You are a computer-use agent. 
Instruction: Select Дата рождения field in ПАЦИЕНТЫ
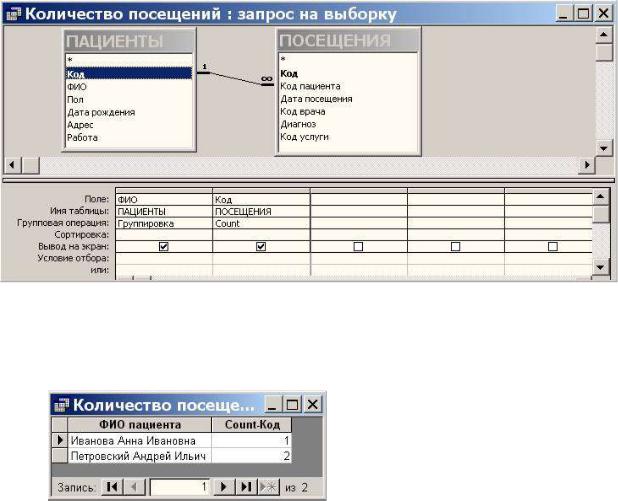[x=128, y=112]
